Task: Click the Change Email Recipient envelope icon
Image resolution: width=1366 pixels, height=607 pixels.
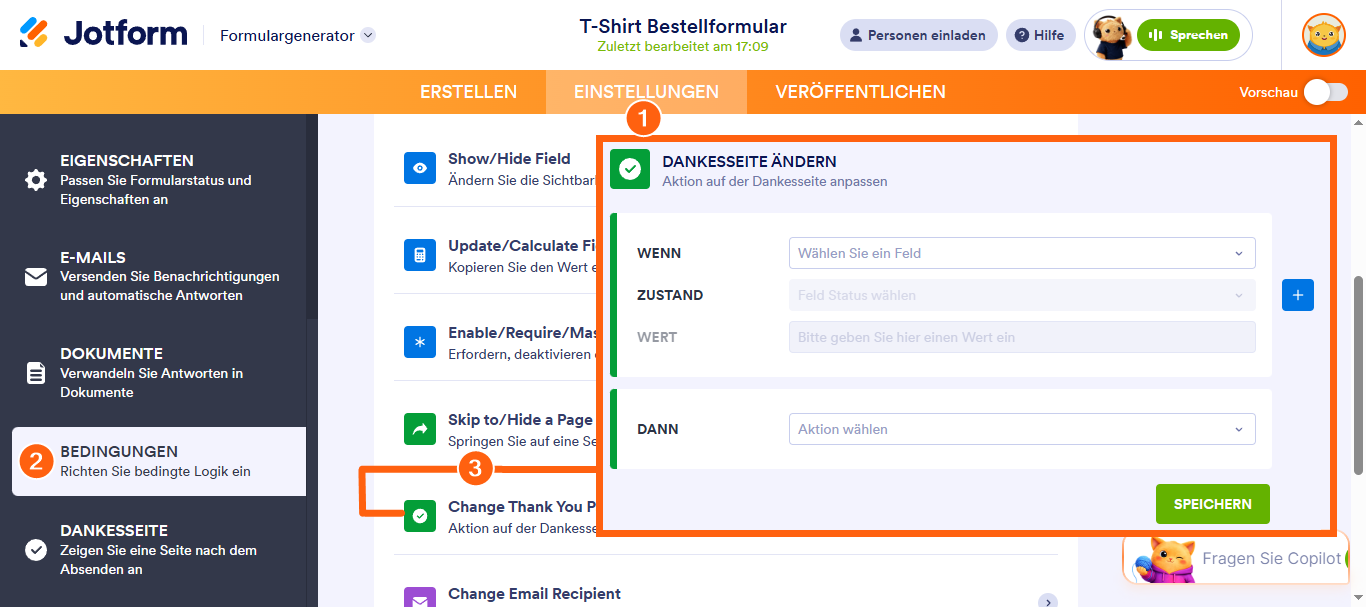Action: coord(420,598)
